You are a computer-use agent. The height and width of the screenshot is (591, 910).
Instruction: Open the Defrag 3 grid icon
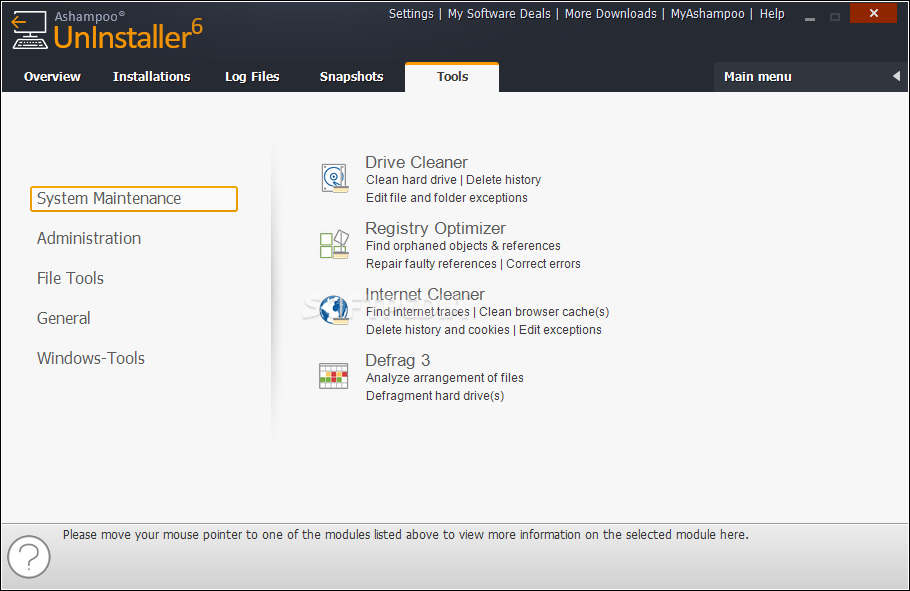(334, 376)
